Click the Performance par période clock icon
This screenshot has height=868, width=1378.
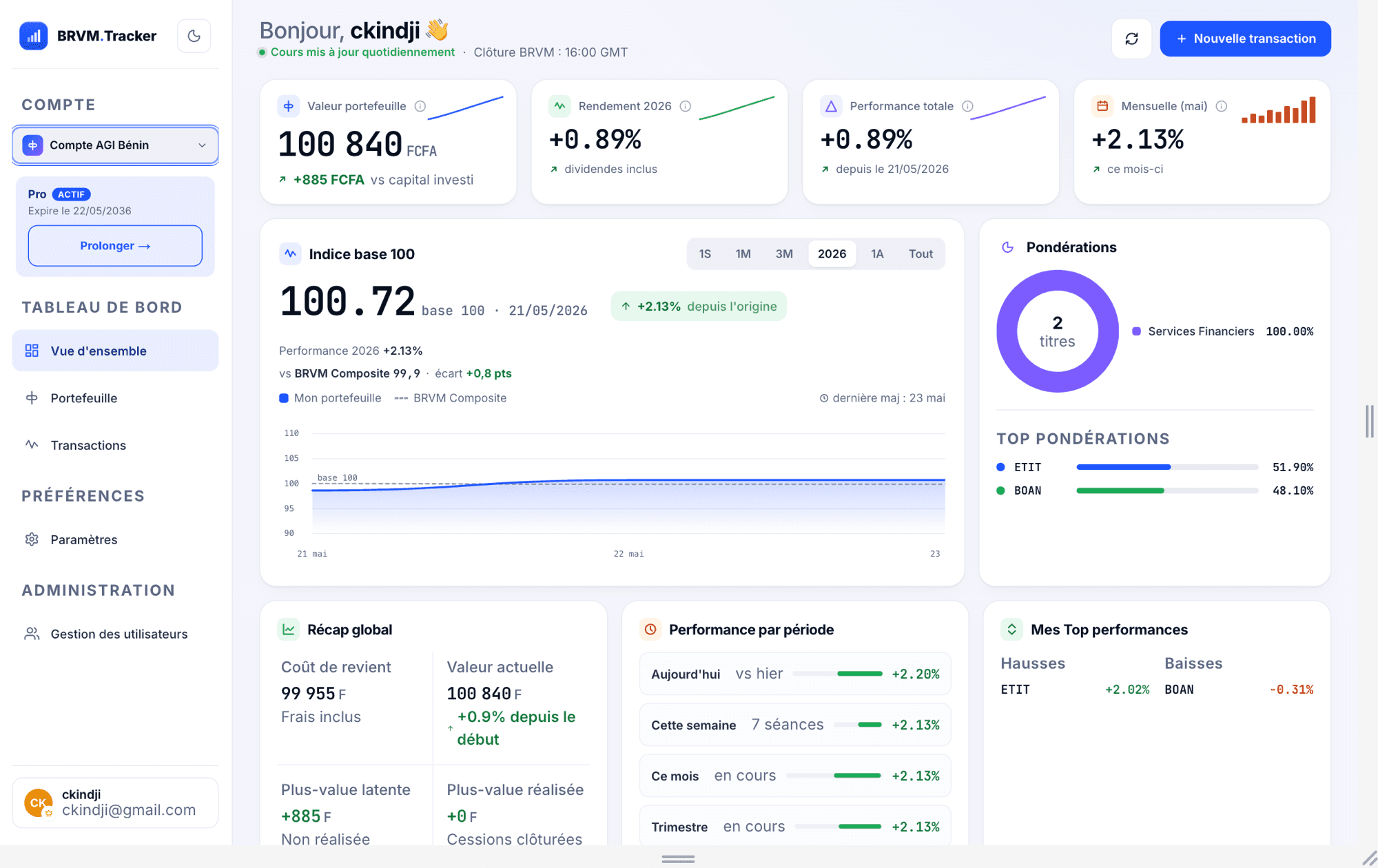coord(650,630)
